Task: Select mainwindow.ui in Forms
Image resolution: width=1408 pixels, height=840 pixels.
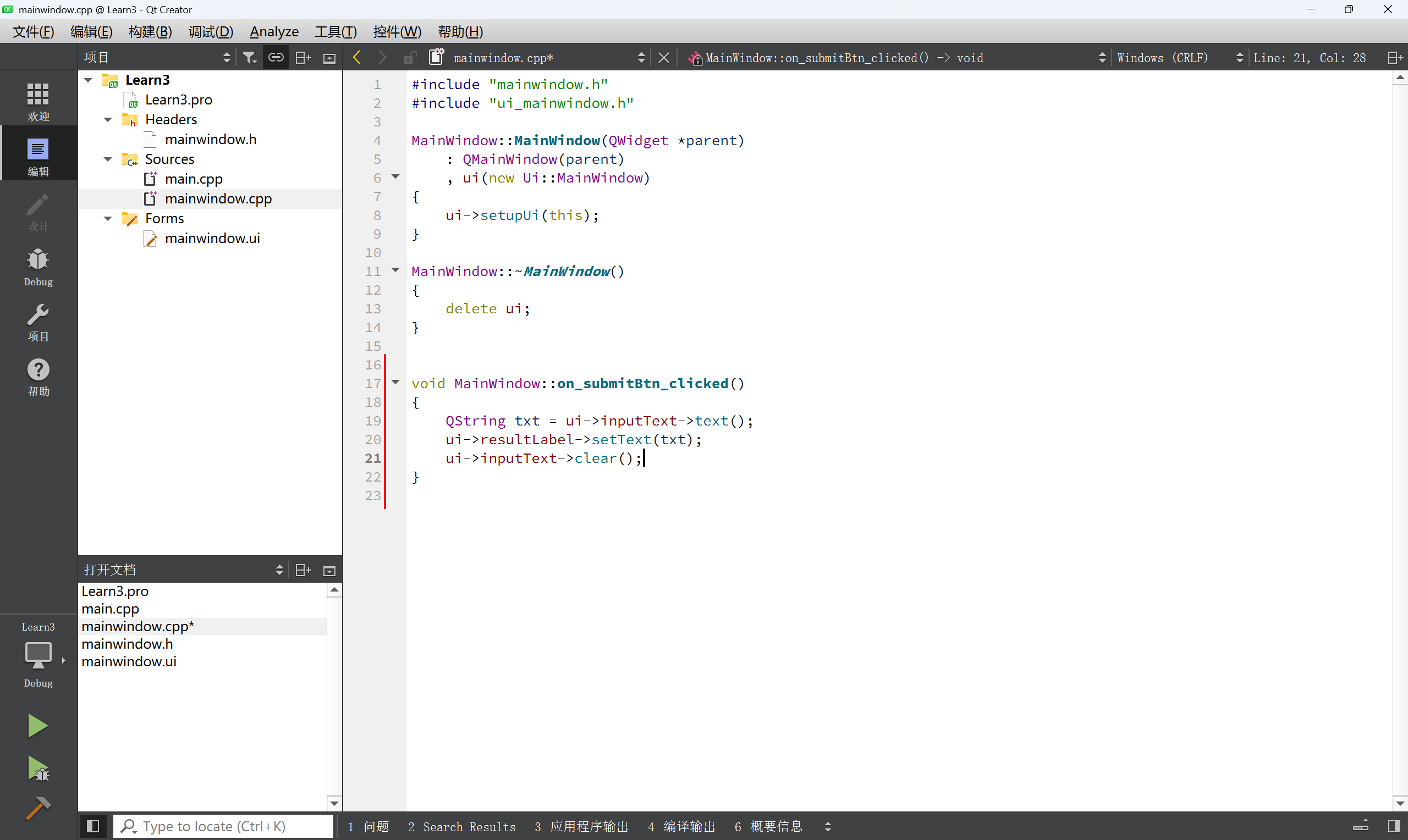Action: pos(212,238)
